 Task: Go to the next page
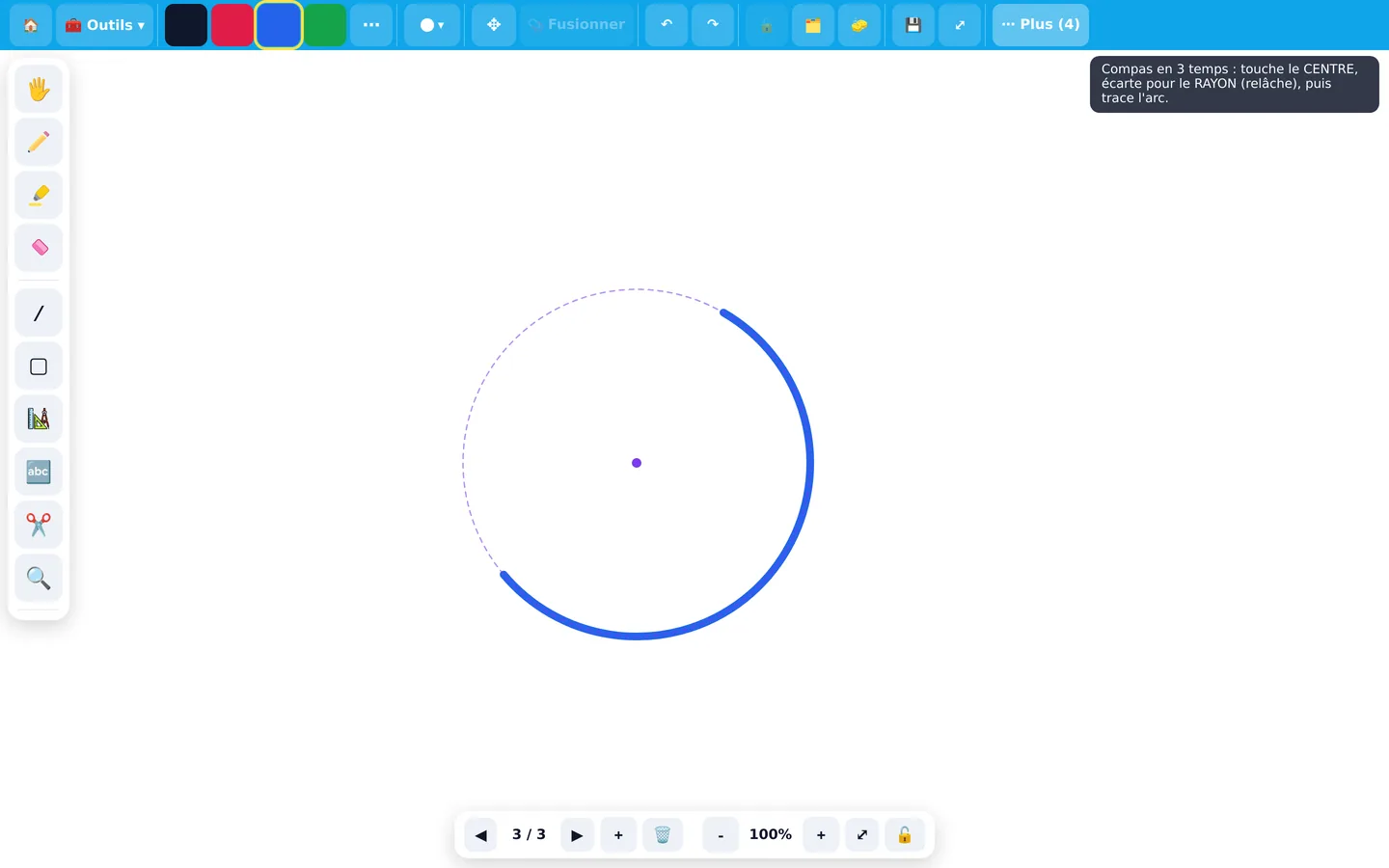(577, 835)
